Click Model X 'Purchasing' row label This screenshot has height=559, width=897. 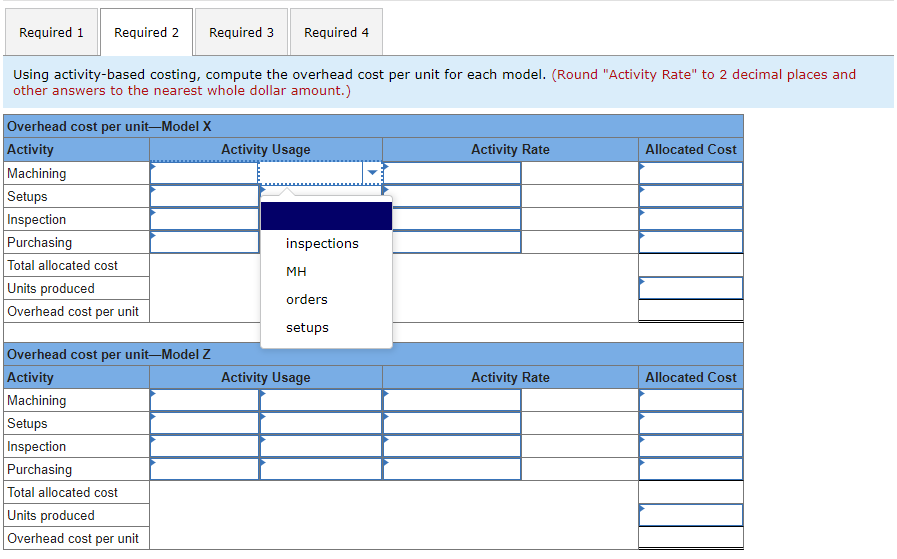[x=39, y=243]
